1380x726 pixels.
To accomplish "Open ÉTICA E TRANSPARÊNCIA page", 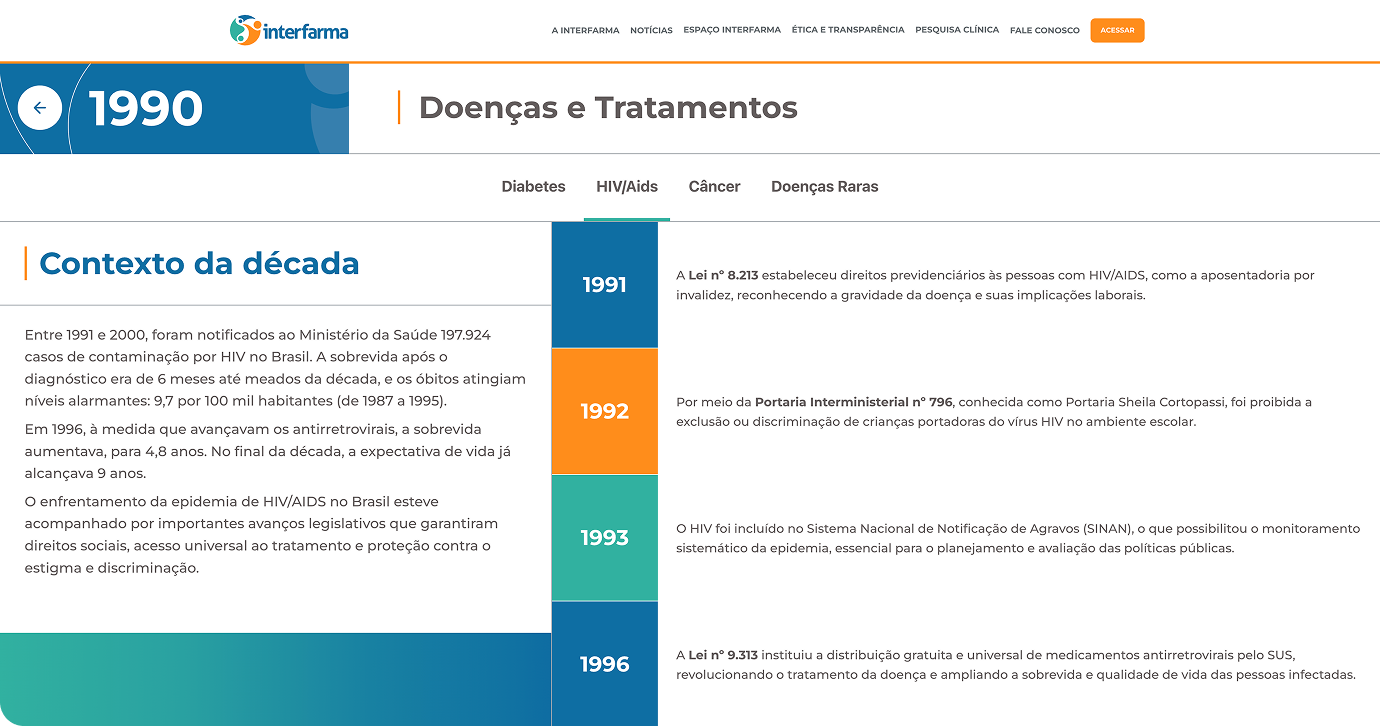I will [x=848, y=30].
